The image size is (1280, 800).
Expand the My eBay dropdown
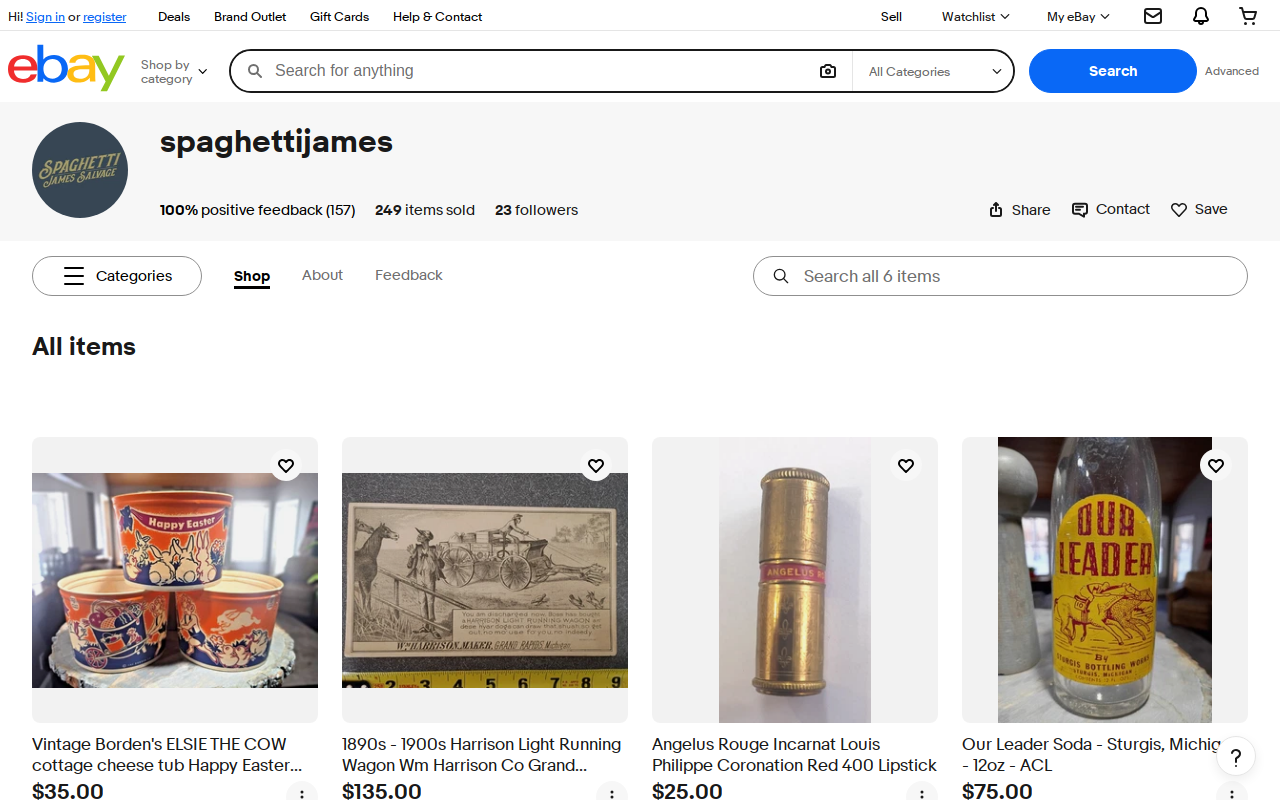(x=1078, y=16)
